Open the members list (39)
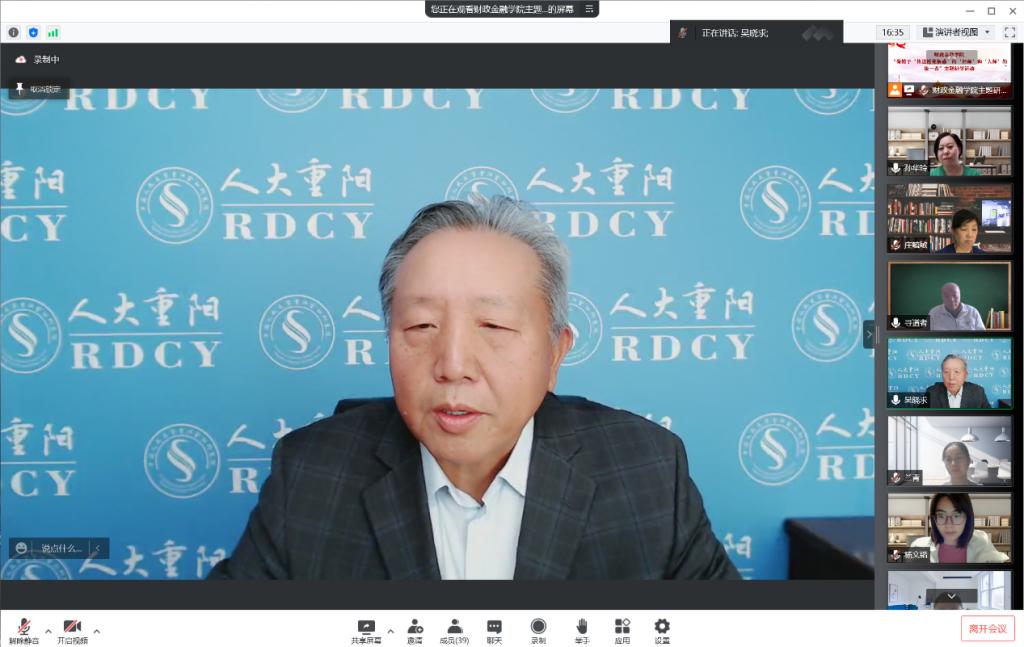Screen dimensions: 1024x647 tap(454, 629)
